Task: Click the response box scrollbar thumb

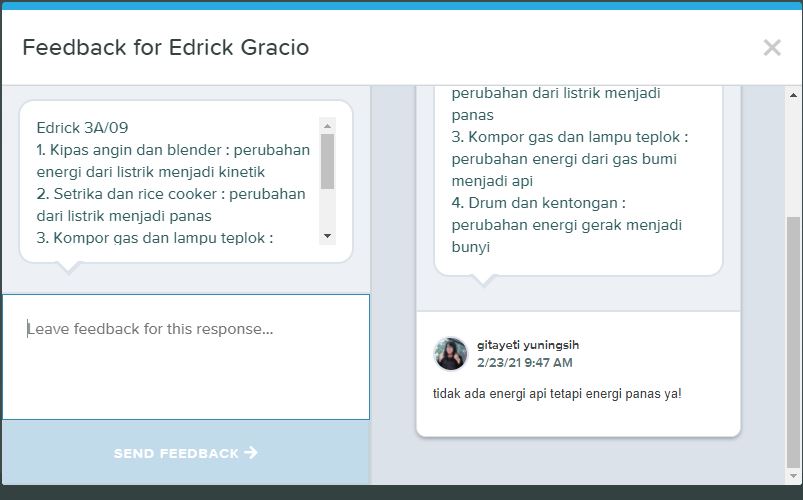Action: [x=327, y=161]
